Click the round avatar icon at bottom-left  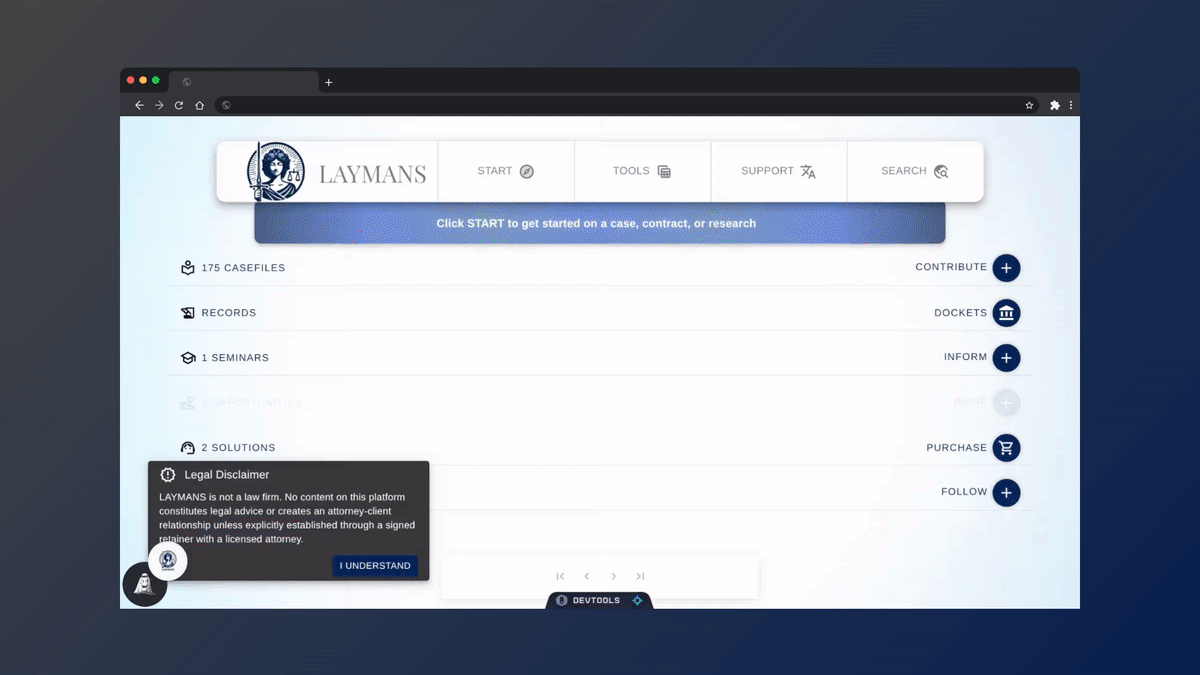click(145, 584)
